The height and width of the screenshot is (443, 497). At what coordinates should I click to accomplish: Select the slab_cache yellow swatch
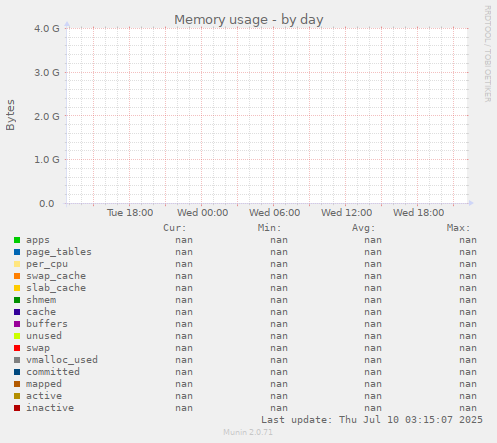click(x=17, y=288)
